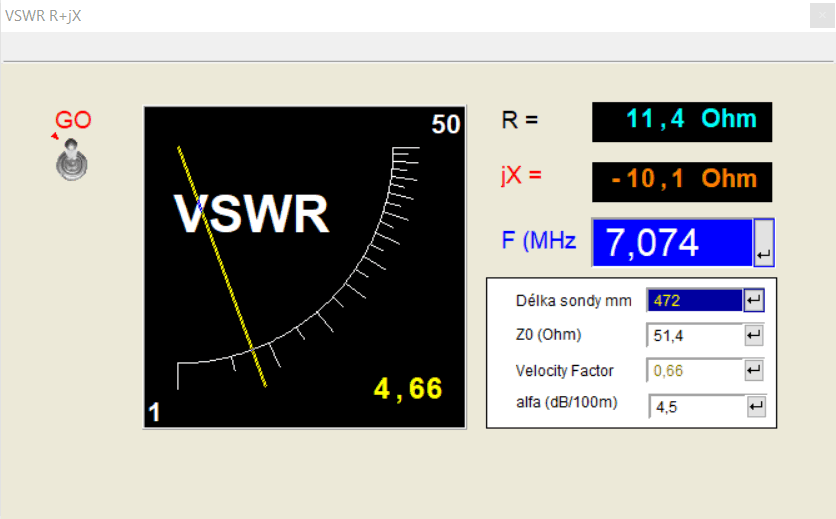Screen dimensions: 836x519
Task: Click the large VSWR text on the meter
Action: 251,214
